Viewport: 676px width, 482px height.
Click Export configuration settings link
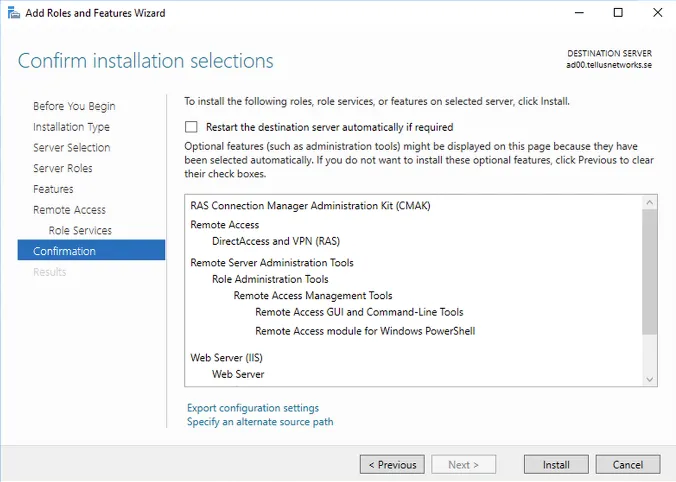coord(253,408)
